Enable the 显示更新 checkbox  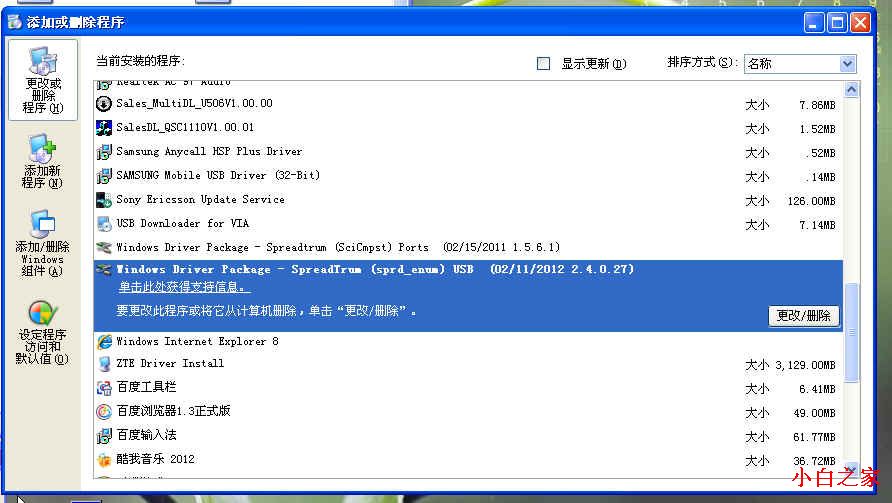point(543,63)
